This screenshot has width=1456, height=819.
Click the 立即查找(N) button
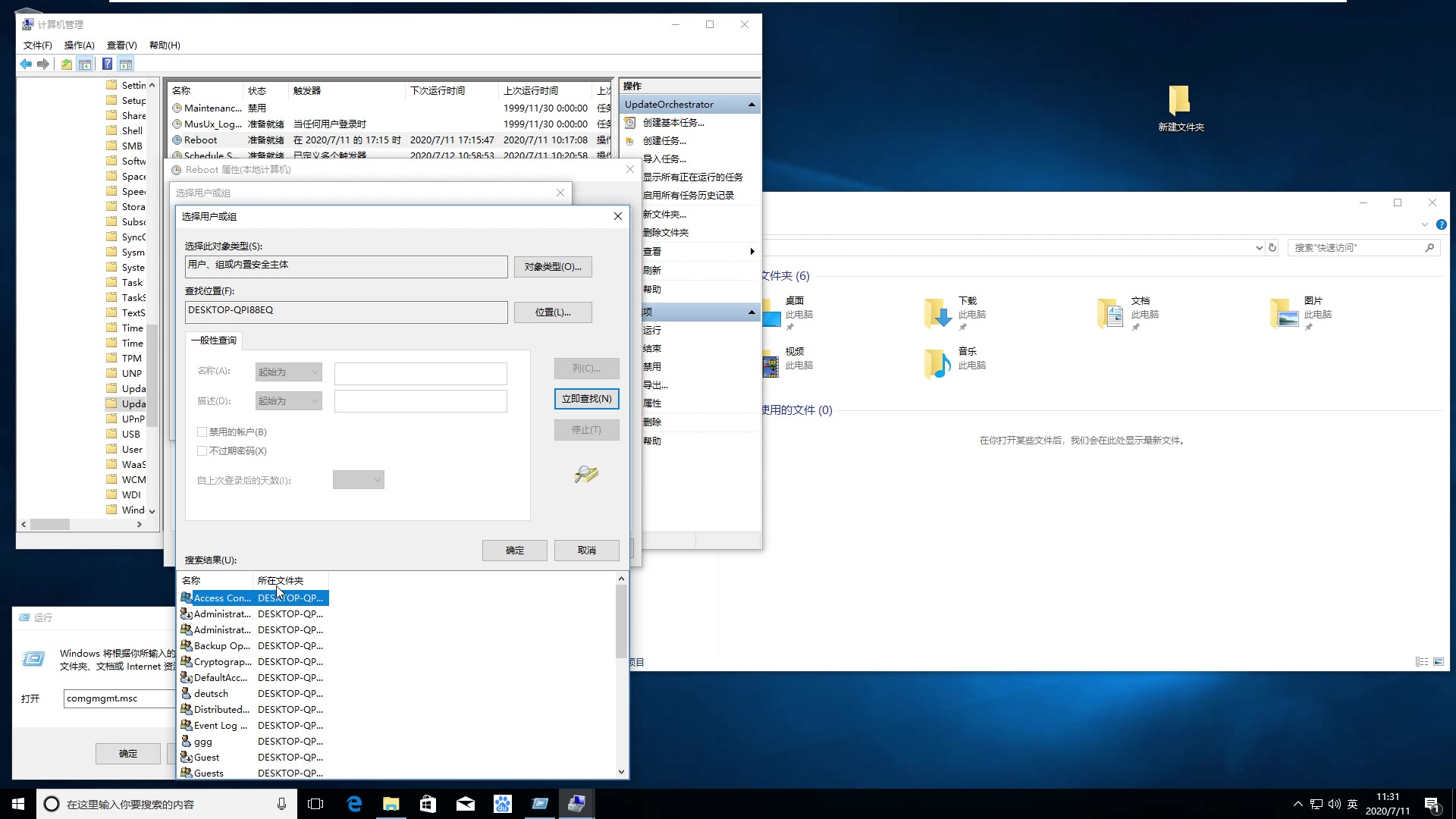tap(586, 399)
